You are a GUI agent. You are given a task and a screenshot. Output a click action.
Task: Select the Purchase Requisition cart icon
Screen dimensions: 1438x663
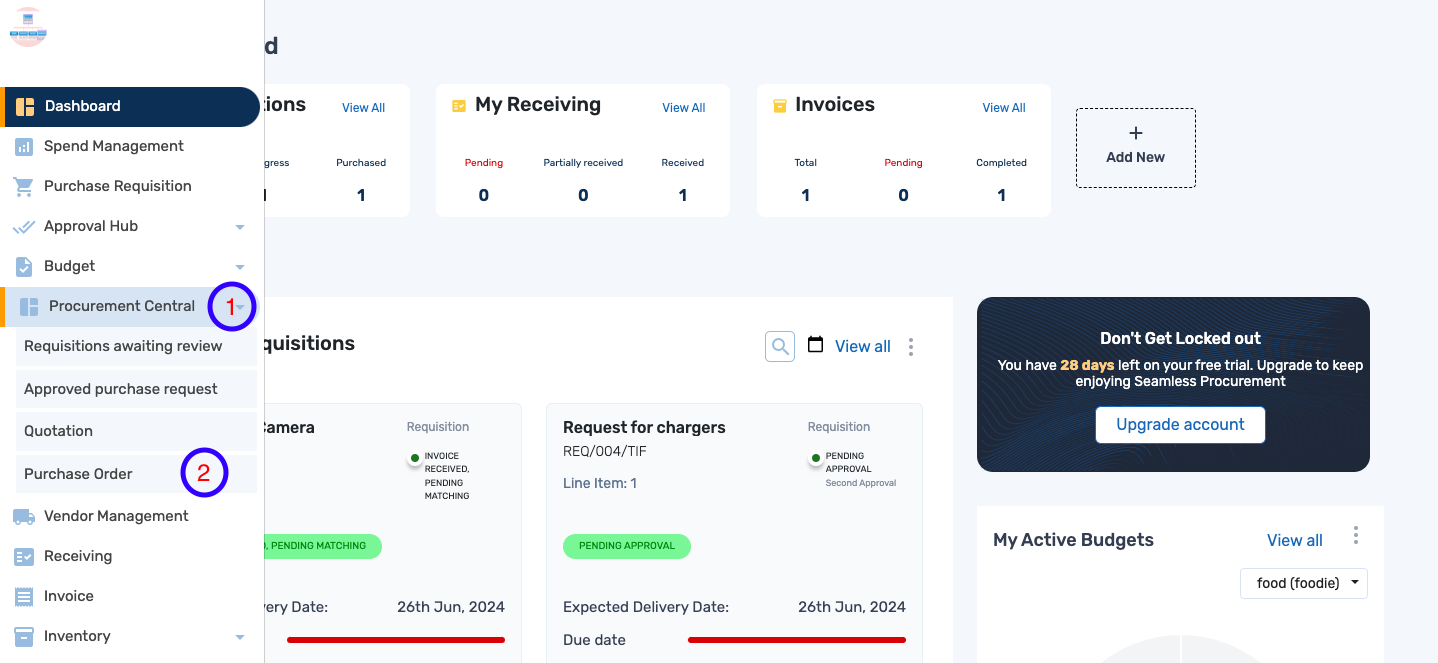(24, 186)
